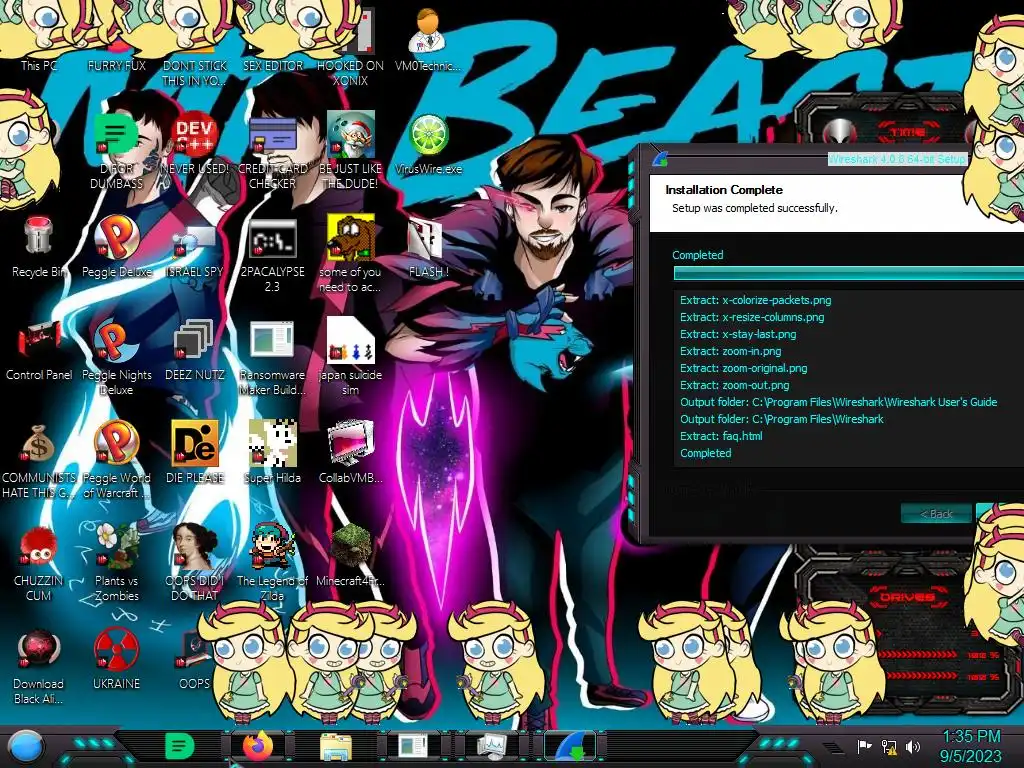
Task: Select the OOPS DID I DO THAT portrait icon
Action: 195,562
